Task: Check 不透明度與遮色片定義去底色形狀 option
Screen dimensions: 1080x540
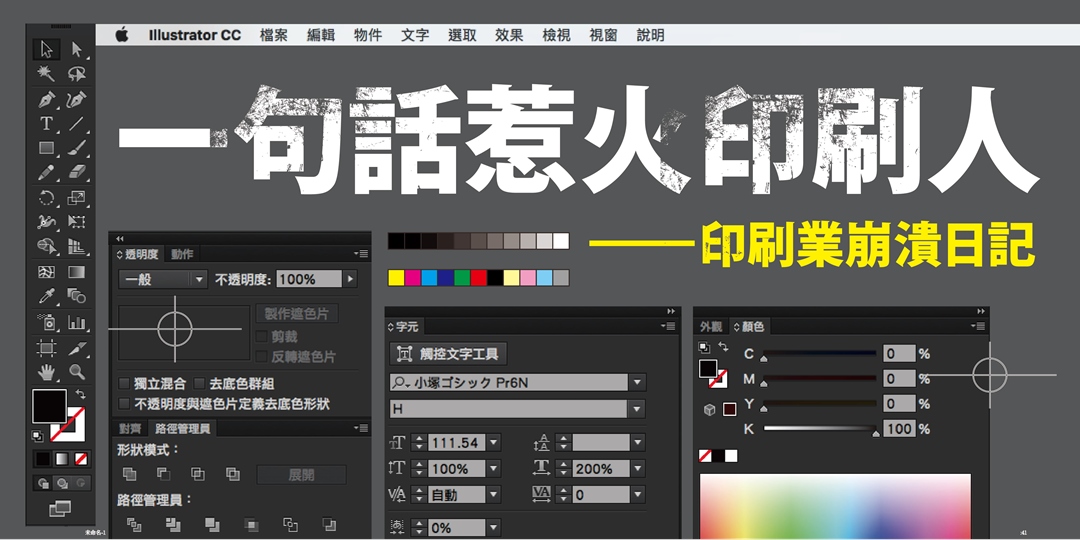Action: tap(124, 404)
